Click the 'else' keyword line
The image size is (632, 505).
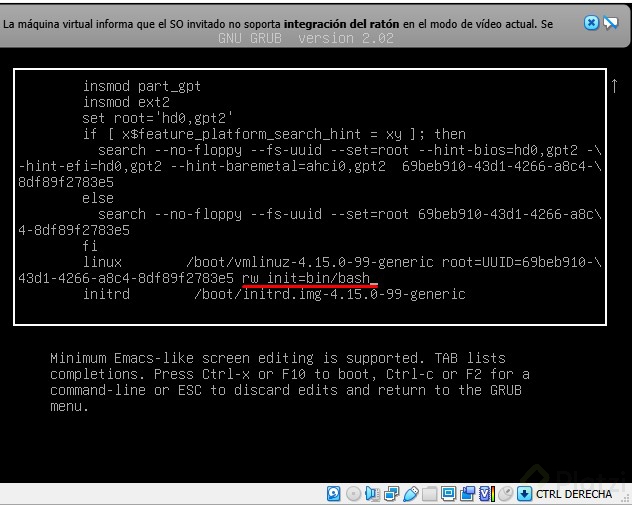(x=98, y=198)
